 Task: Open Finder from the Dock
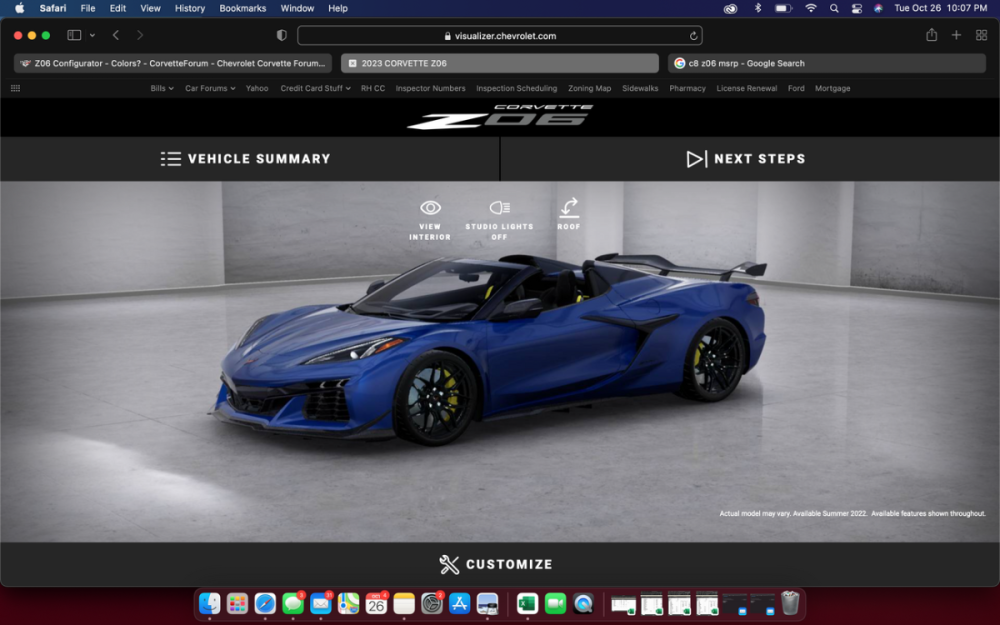pos(210,603)
